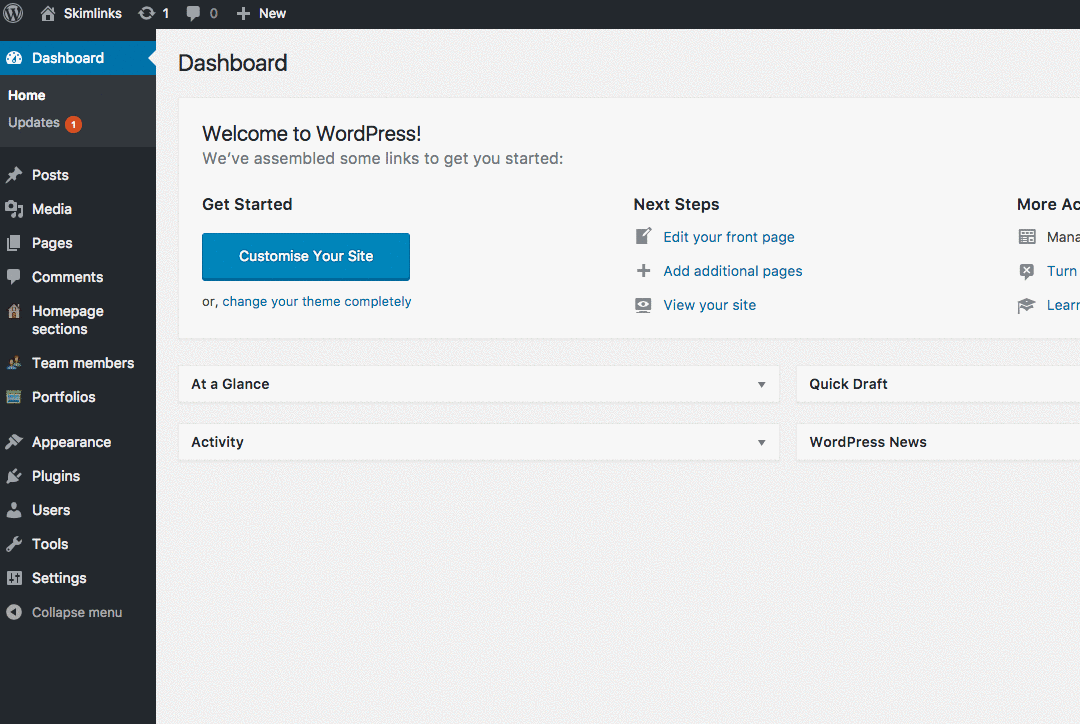Open the Skimlinks site name menu
Screen dimensions: 1080x724
pyautogui.click(x=92, y=13)
